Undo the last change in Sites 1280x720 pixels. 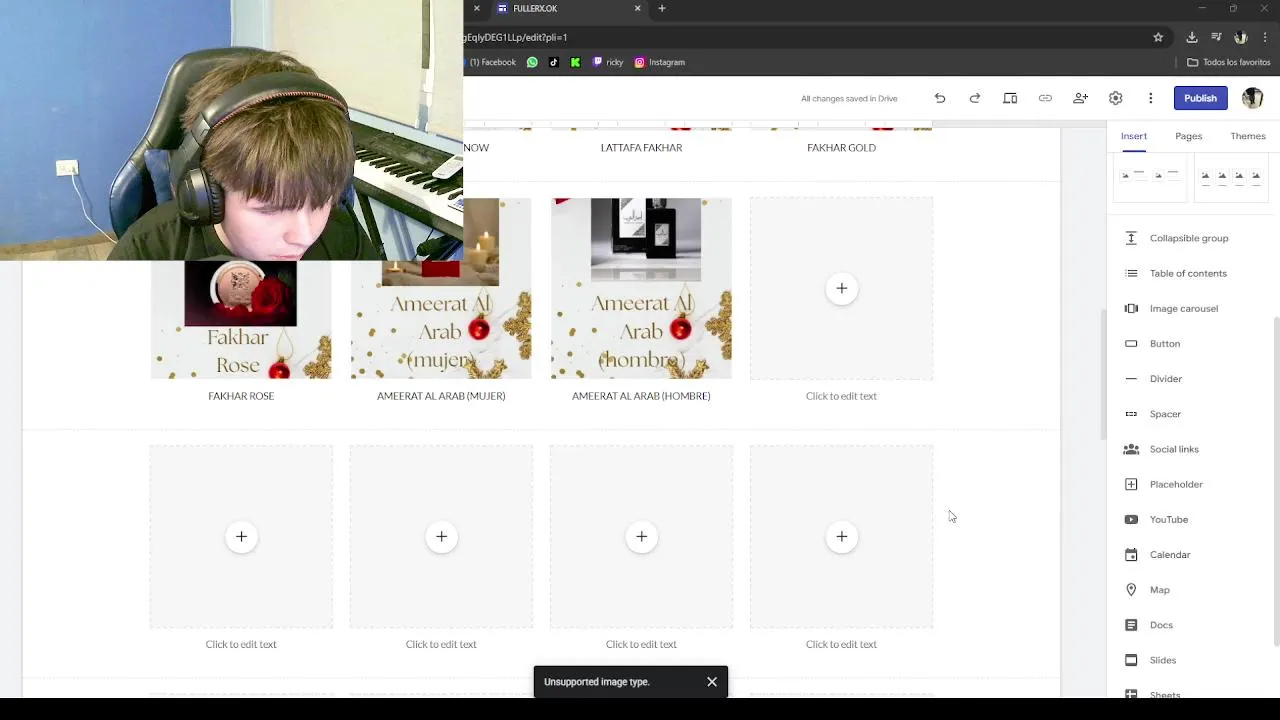940,98
